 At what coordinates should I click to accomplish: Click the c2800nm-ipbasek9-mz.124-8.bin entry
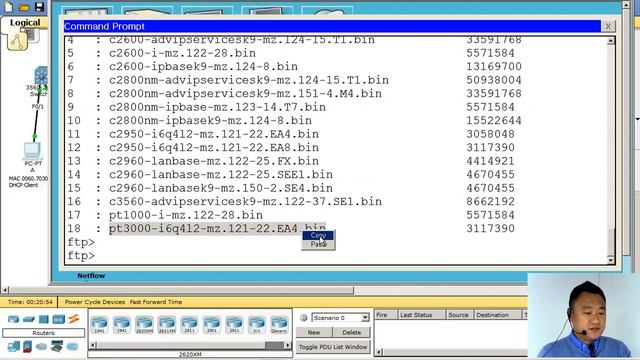210,120
